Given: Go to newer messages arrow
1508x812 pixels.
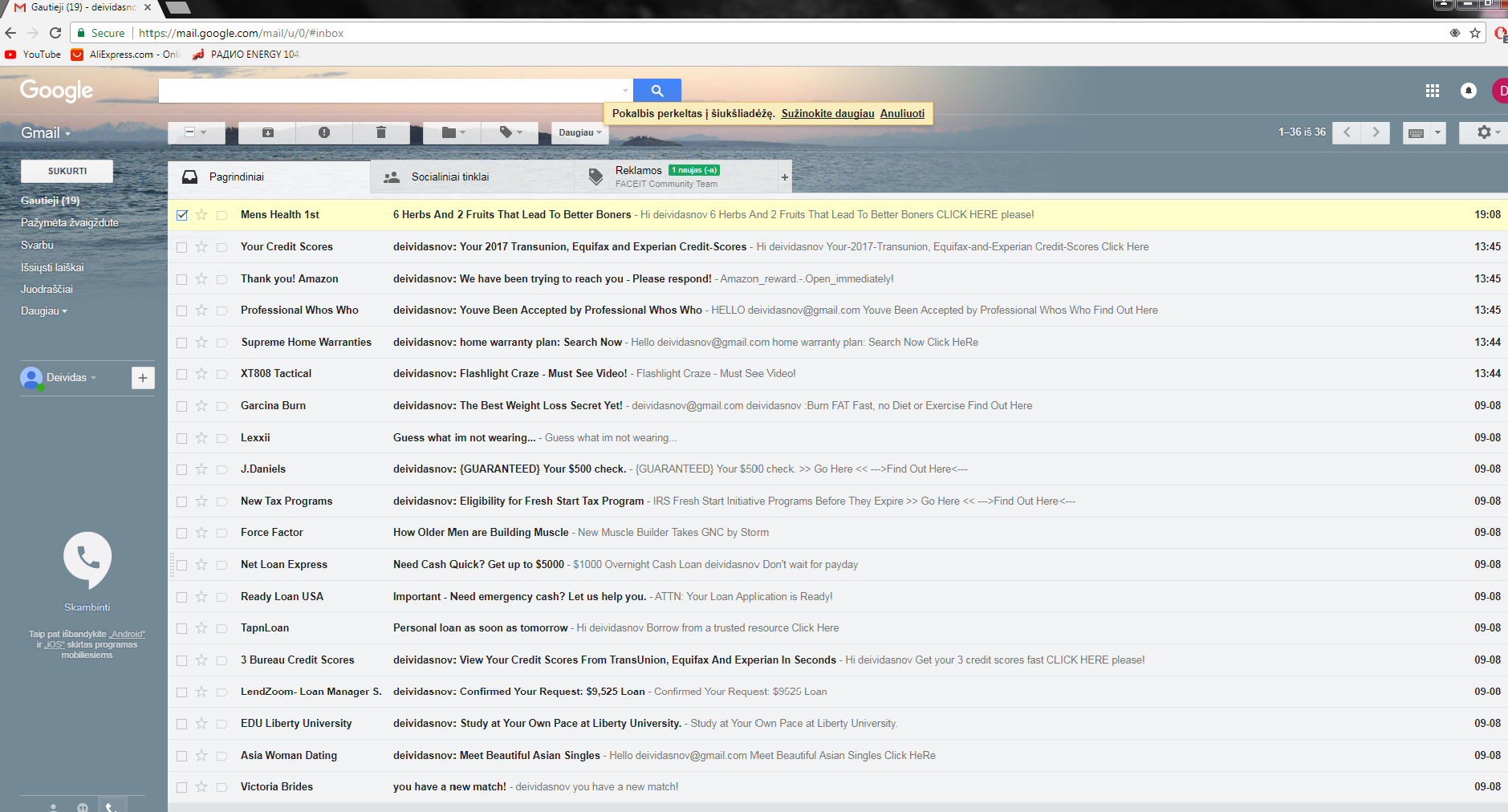Looking at the screenshot, I should click(x=1347, y=132).
